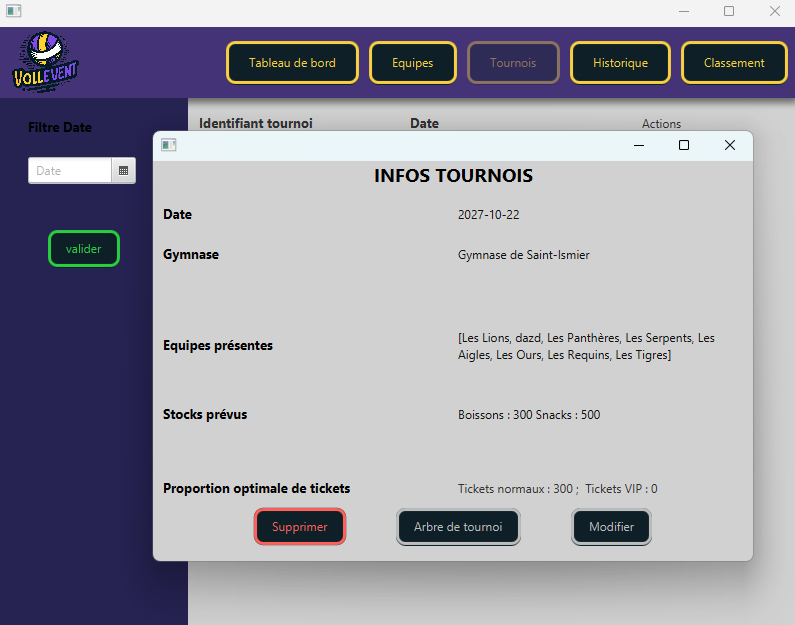
Task: Close the main application window
Action: point(775,11)
